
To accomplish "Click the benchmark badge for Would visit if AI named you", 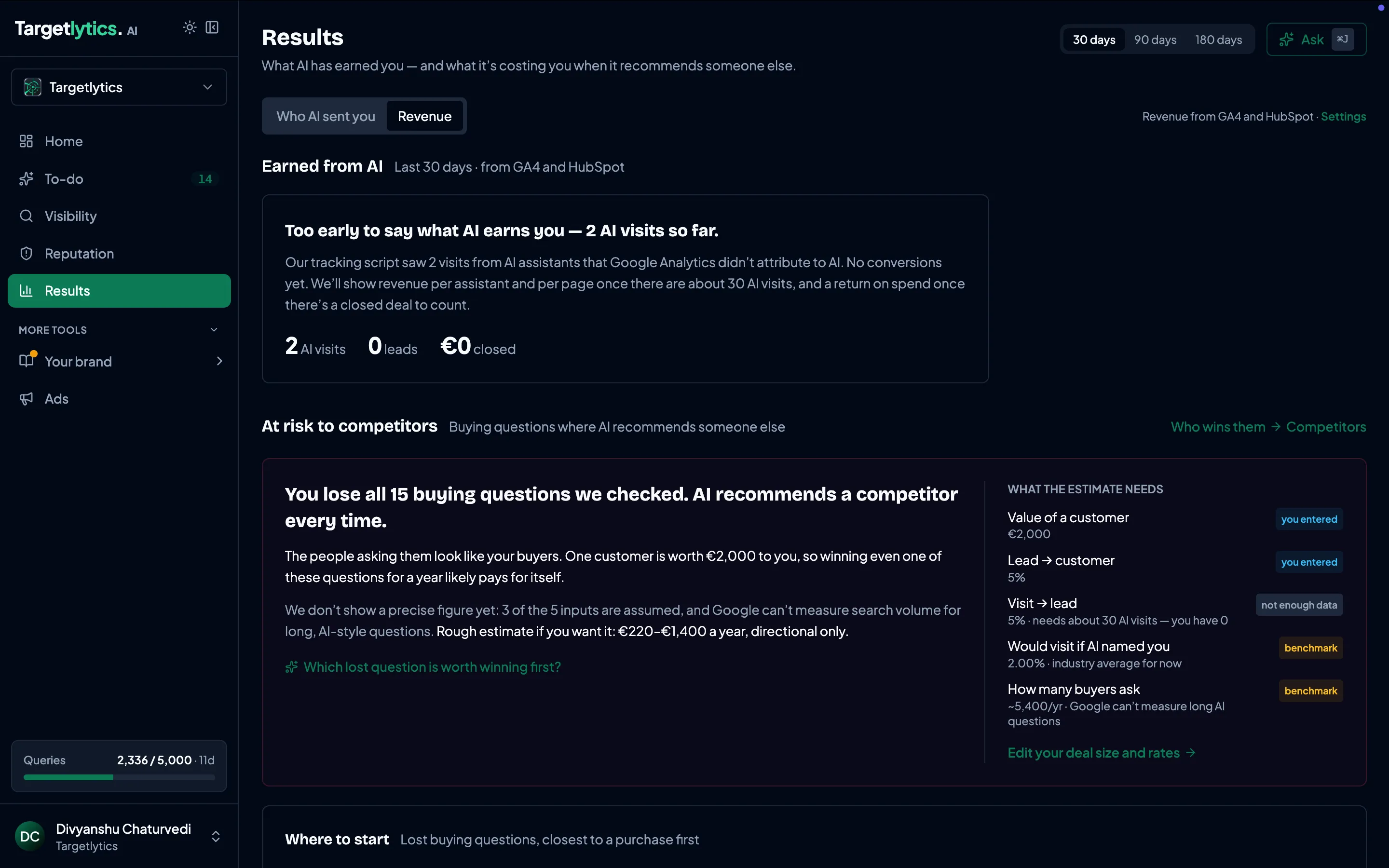I will (x=1310, y=648).
